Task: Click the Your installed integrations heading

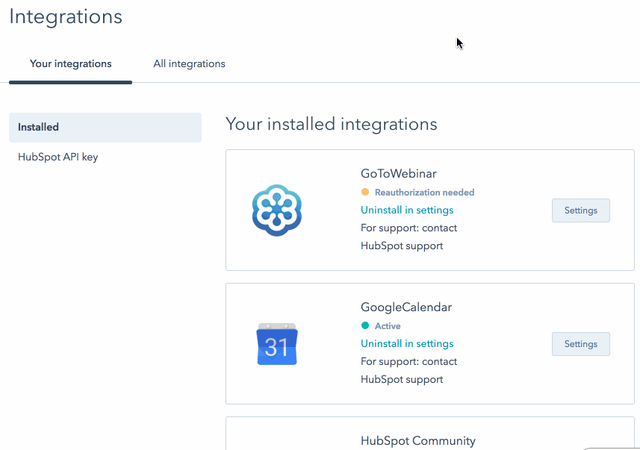Action: pyautogui.click(x=331, y=124)
